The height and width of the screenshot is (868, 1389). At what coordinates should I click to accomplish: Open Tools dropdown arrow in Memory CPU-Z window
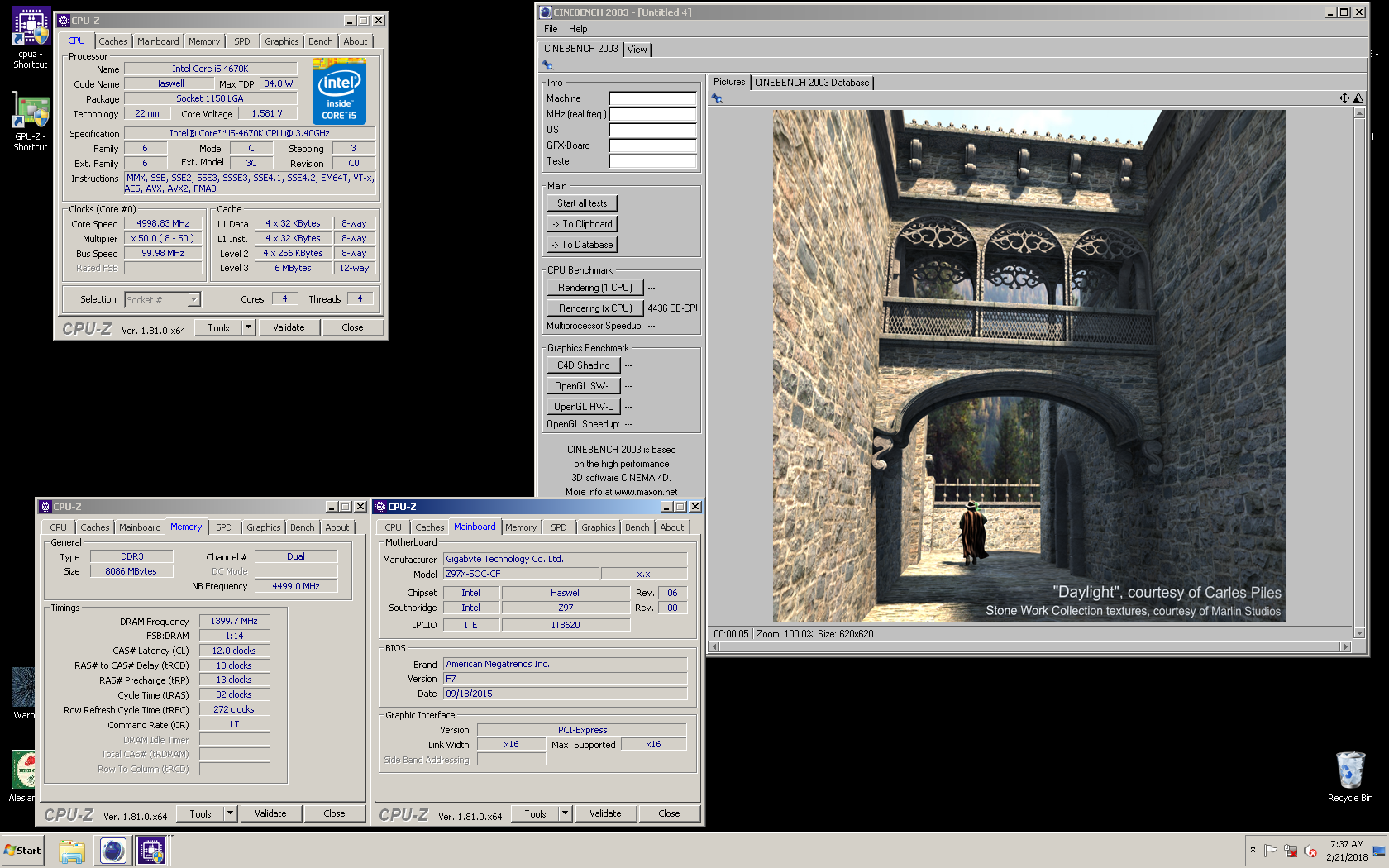[230, 813]
